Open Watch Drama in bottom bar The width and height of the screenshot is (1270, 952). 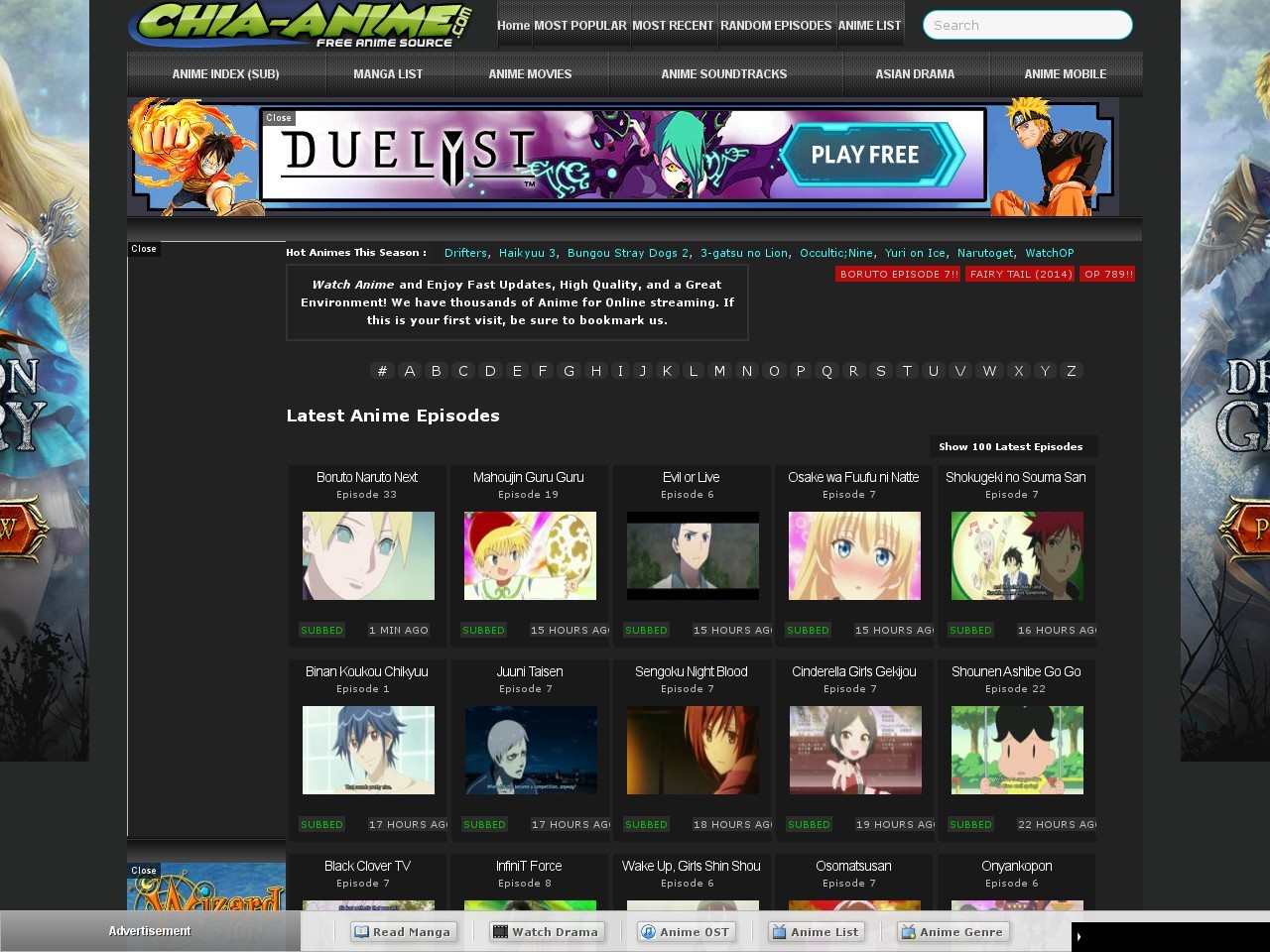pos(547,931)
